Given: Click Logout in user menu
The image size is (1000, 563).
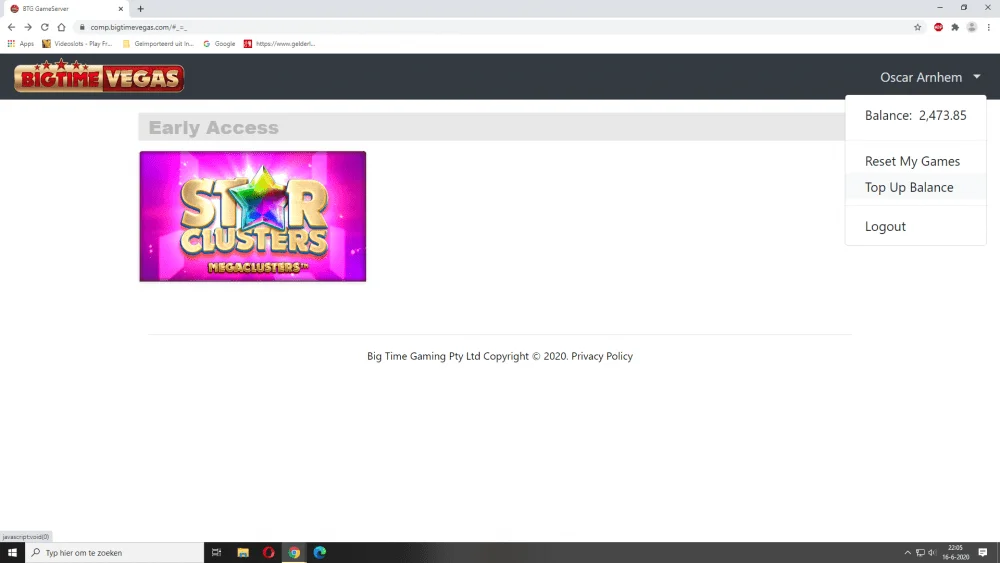Looking at the screenshot, I should click(x=885, y=226).
